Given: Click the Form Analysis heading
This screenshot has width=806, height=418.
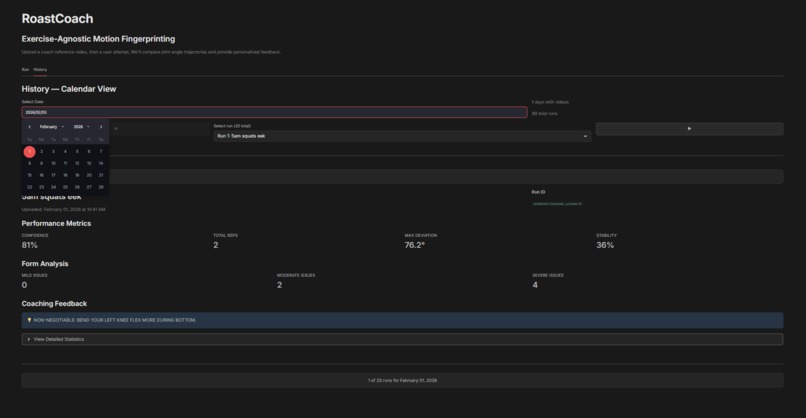Looking at the screenshot, I should click(x=45, y=264).
